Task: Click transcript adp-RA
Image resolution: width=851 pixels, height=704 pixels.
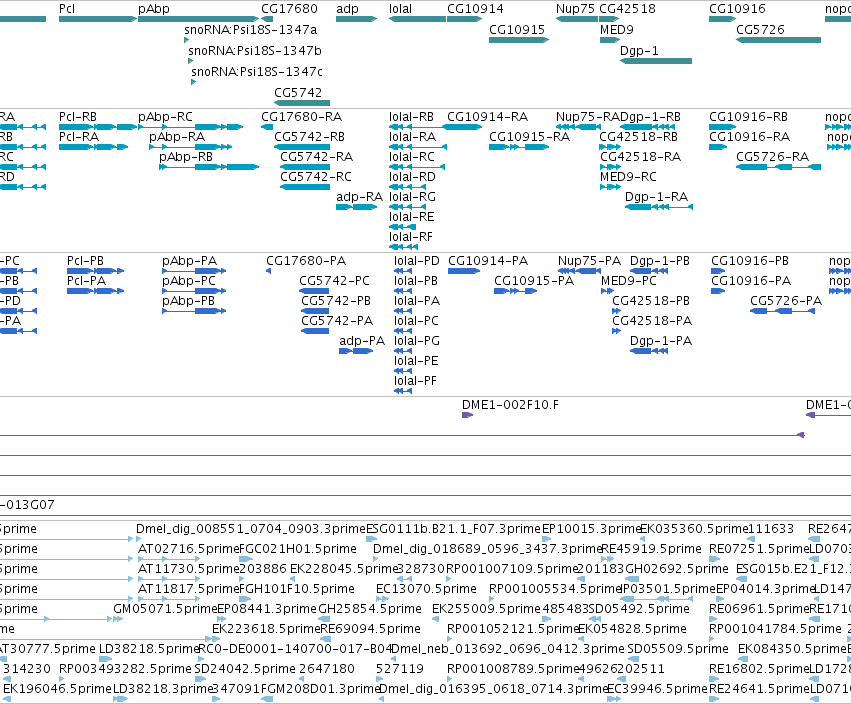Action: click(x=357, y=207)
